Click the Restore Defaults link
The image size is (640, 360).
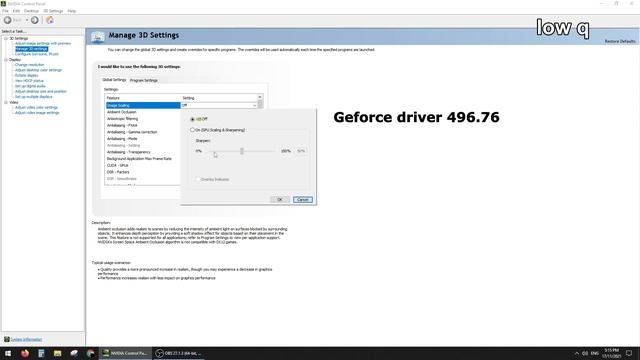[620, 41]
